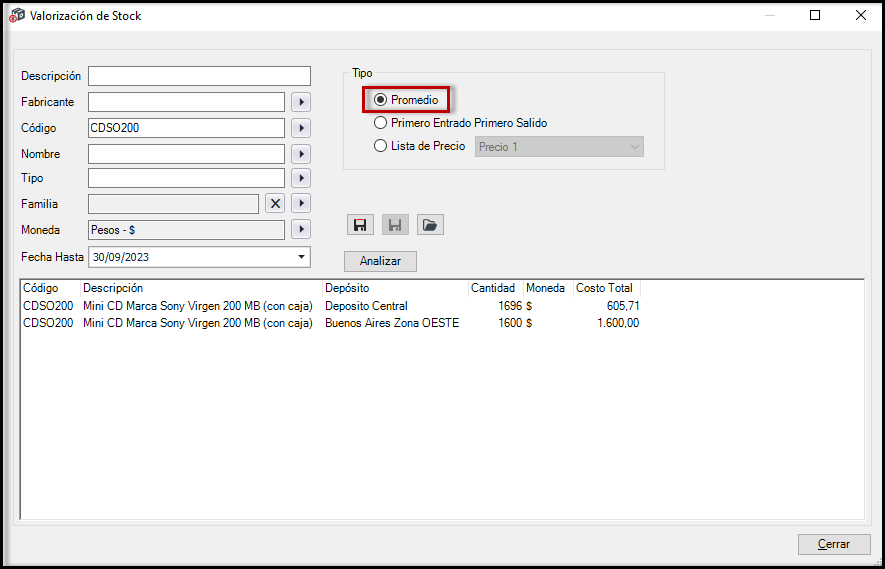Click the Cerrar button

coord(834,544)
